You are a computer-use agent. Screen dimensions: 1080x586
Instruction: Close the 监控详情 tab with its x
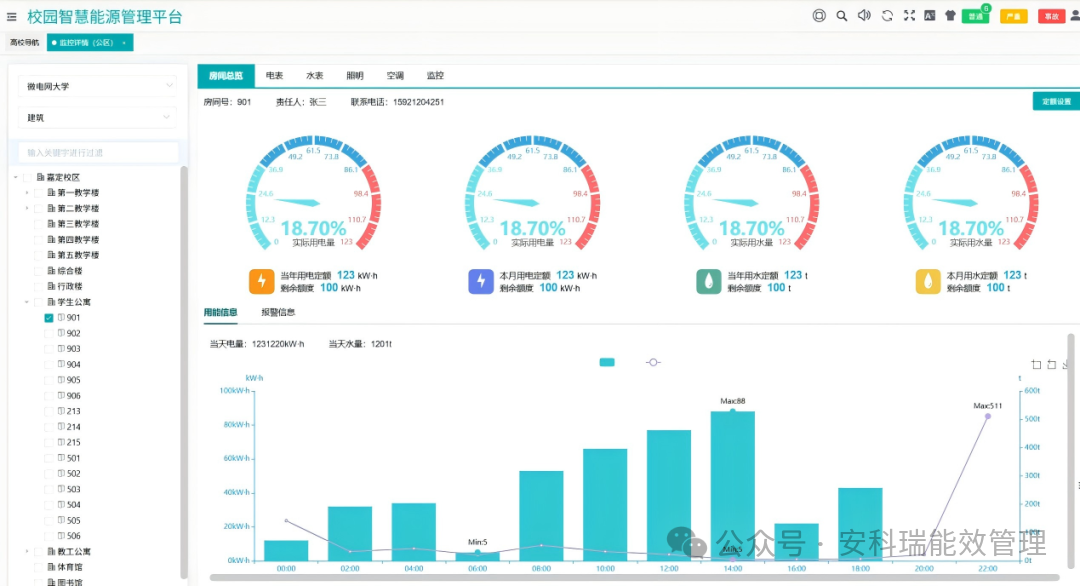pyautogui.click(x=124, y=43)
